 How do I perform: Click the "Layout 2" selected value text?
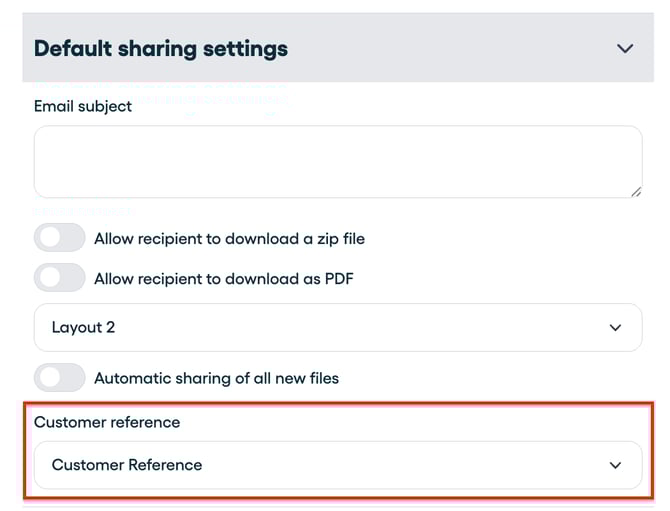point(83,328)
